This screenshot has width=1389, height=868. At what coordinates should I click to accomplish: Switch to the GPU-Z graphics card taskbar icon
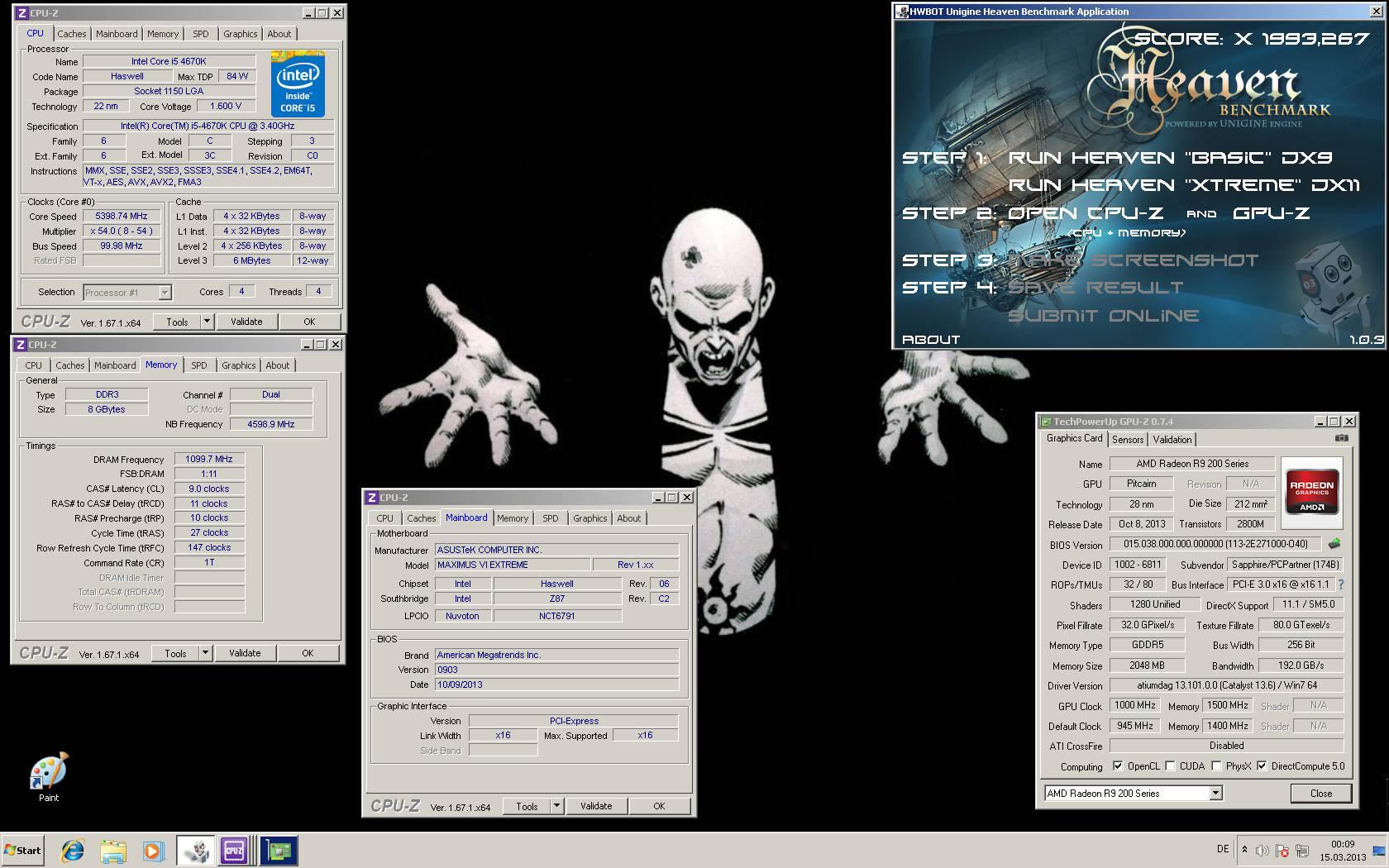pyautogui.click(x=279, y=851)
